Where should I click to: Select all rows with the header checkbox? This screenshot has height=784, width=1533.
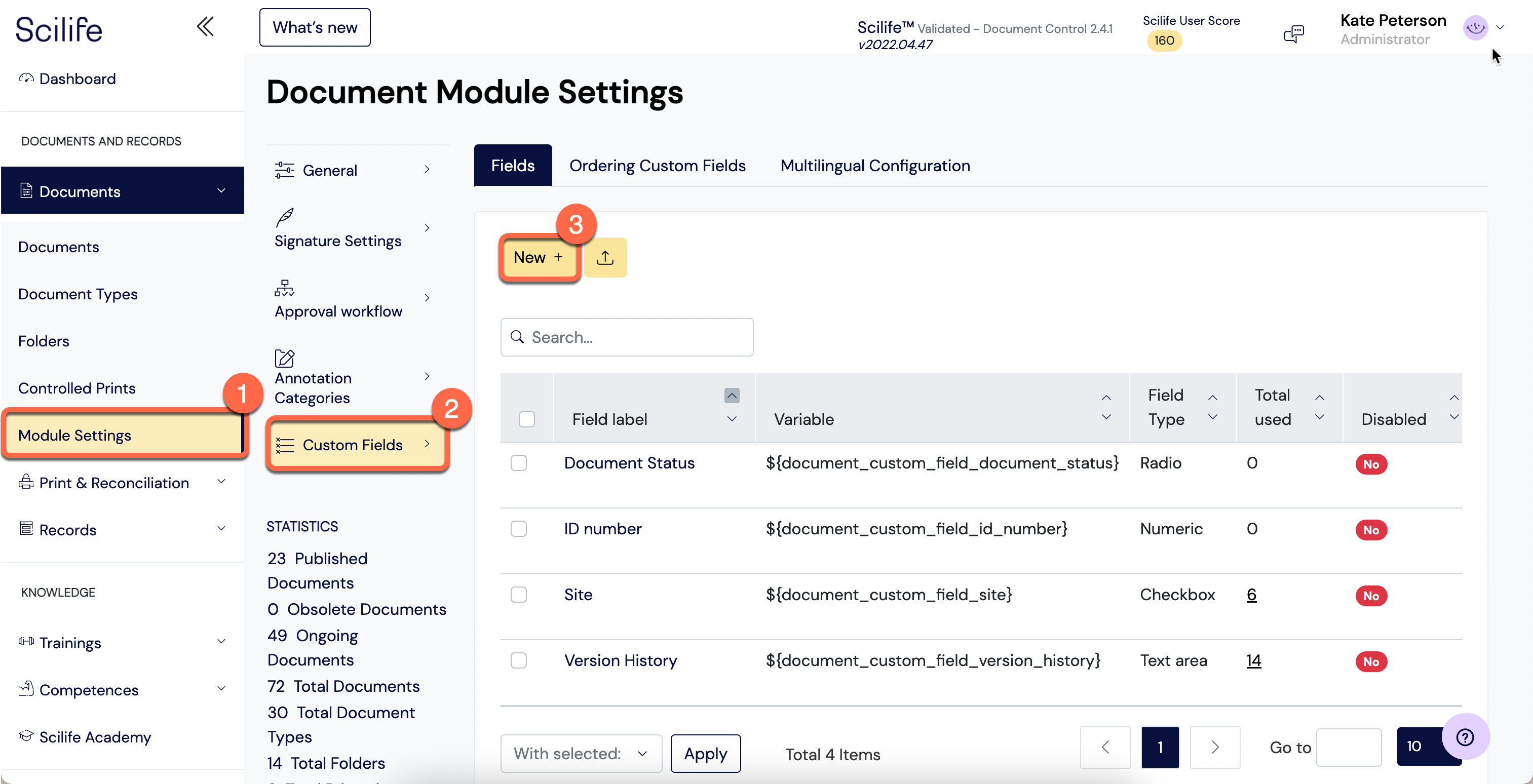[x=526, y=419]
